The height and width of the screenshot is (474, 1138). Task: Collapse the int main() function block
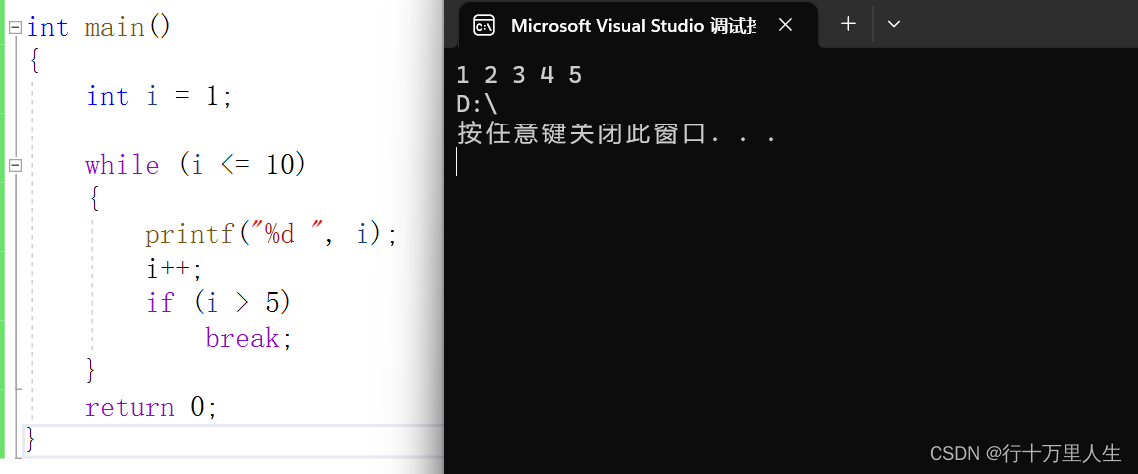pos(16,28)
